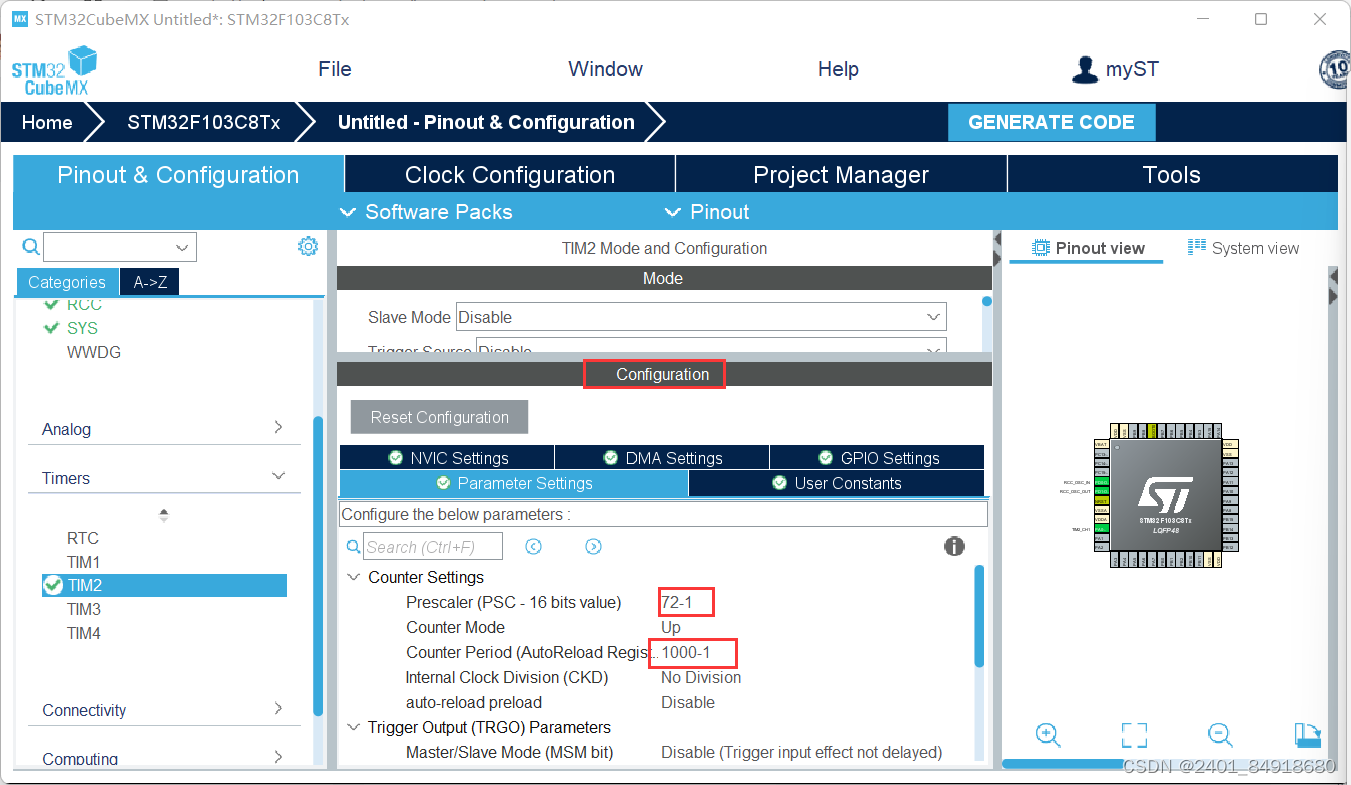This screenshot has width=1351, height=785.
Task: Select the Pinout view tab
Action: tap(1088, 248)
